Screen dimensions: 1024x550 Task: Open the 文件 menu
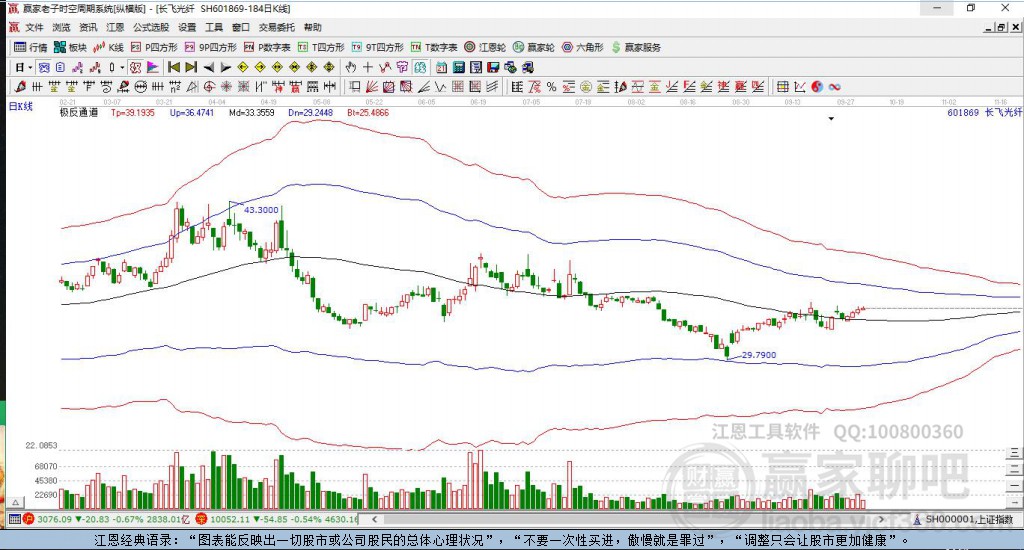pos(34,27)
